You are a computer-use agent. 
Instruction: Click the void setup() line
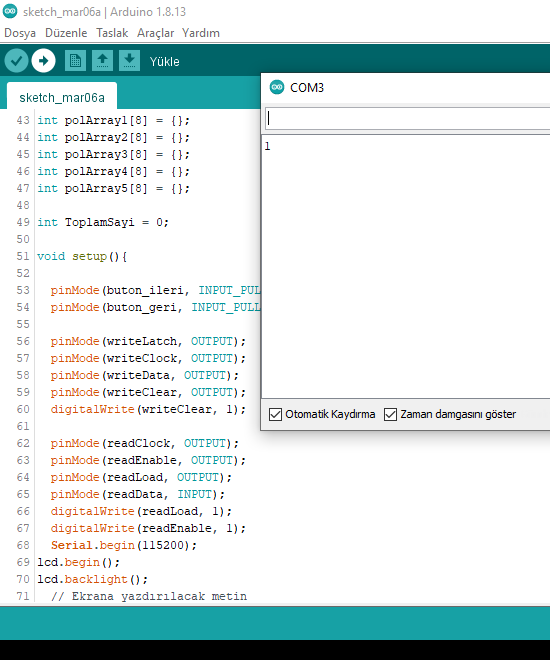click(x=82, y=256)
